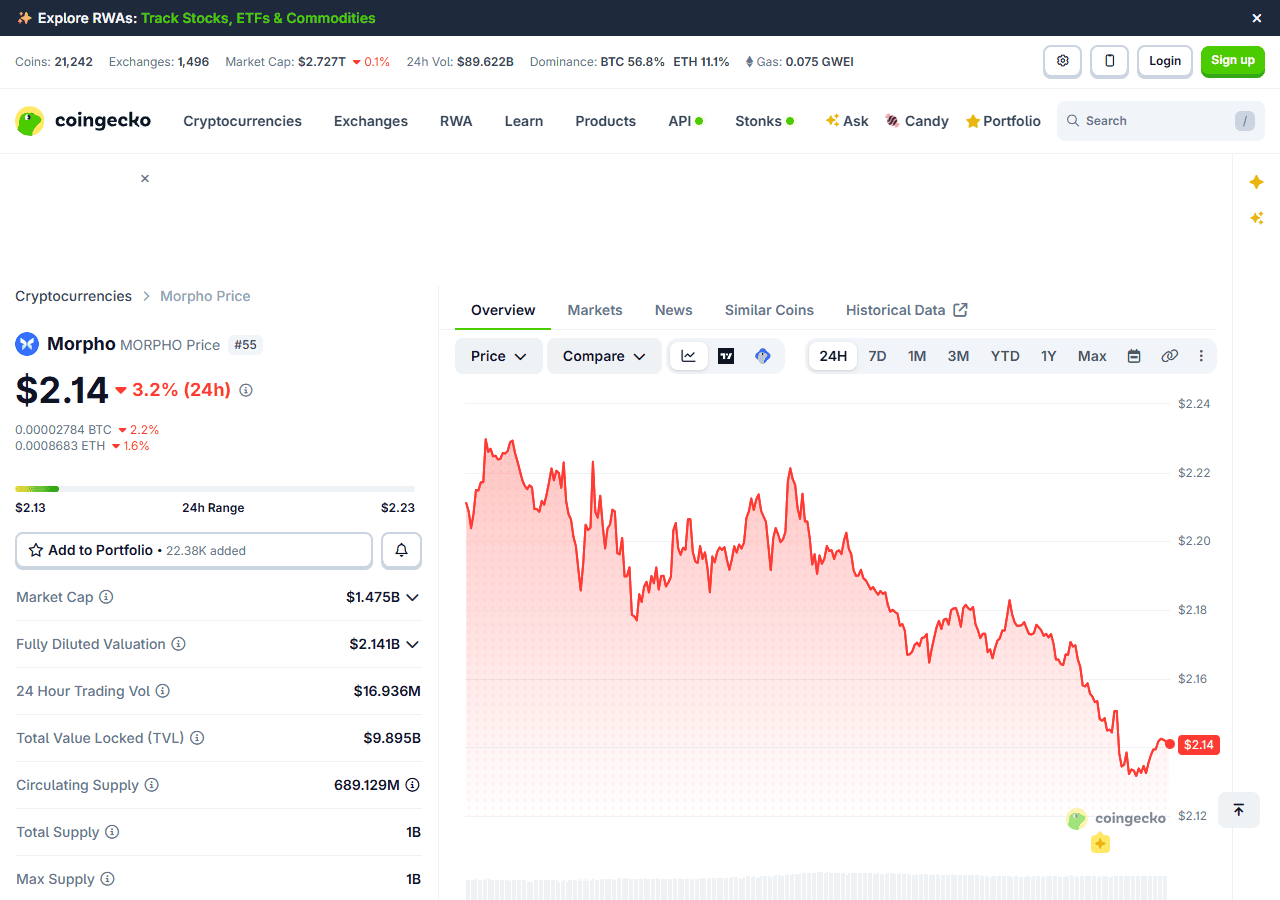This screenshot has height=900, width=1280.
Task: View Fully Diluted Valuation info icon
Action: [x=178, y=644]
